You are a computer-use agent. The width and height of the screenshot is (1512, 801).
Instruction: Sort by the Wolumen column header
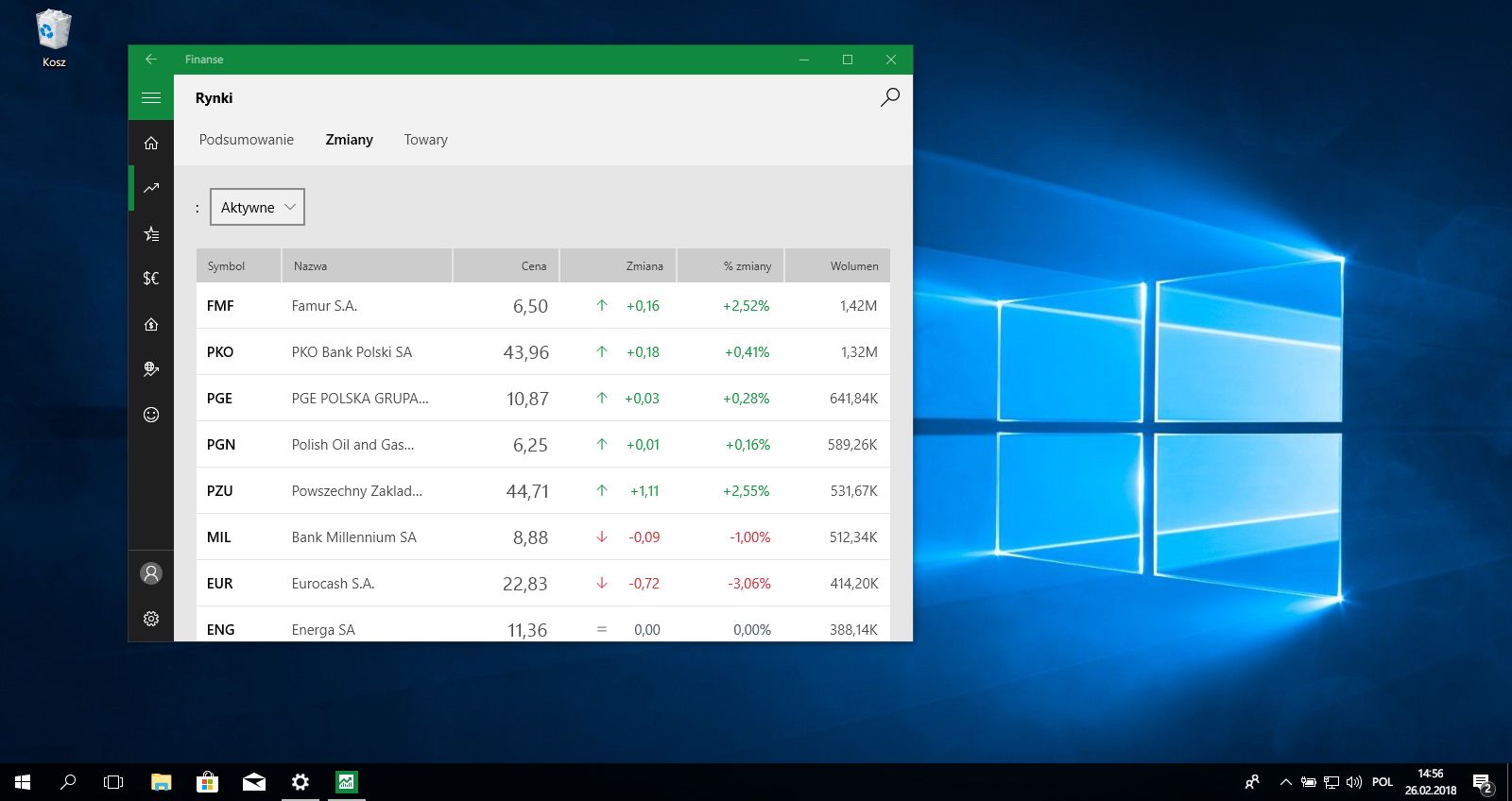[838, 265]
